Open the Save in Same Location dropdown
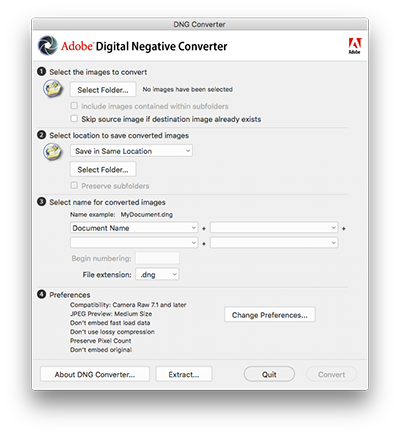Screen dimensions: 400x435 (131, 151)
